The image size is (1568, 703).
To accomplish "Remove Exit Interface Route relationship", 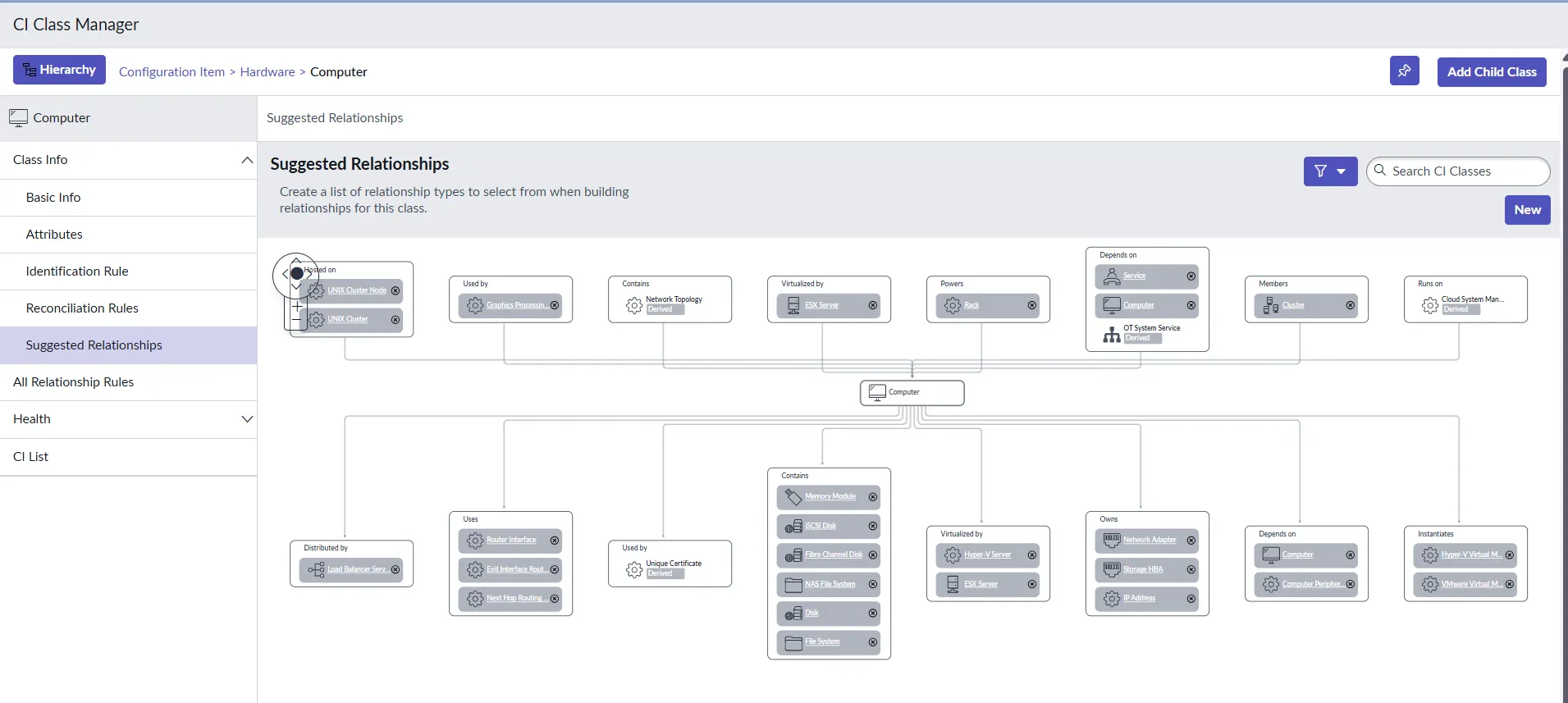I will [555, 569].
